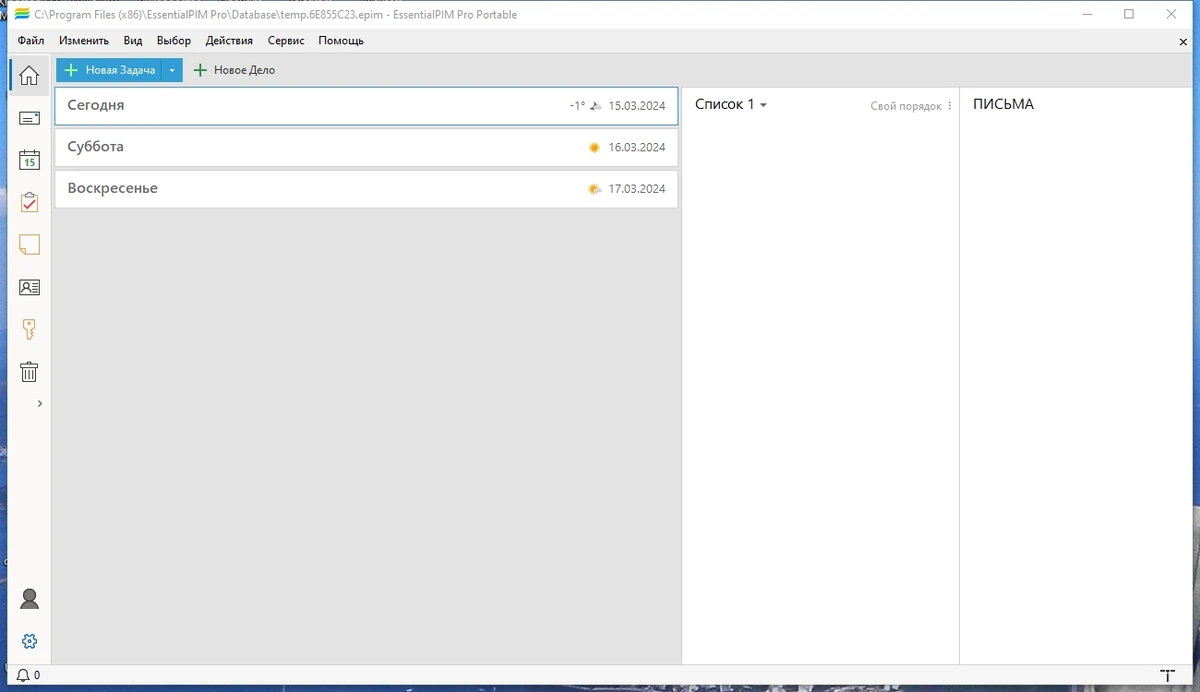The height and width of the screenshot is (692, 1200).
Task: Click the weather icon on Воскресенье row
Action: tap(595, 189)
